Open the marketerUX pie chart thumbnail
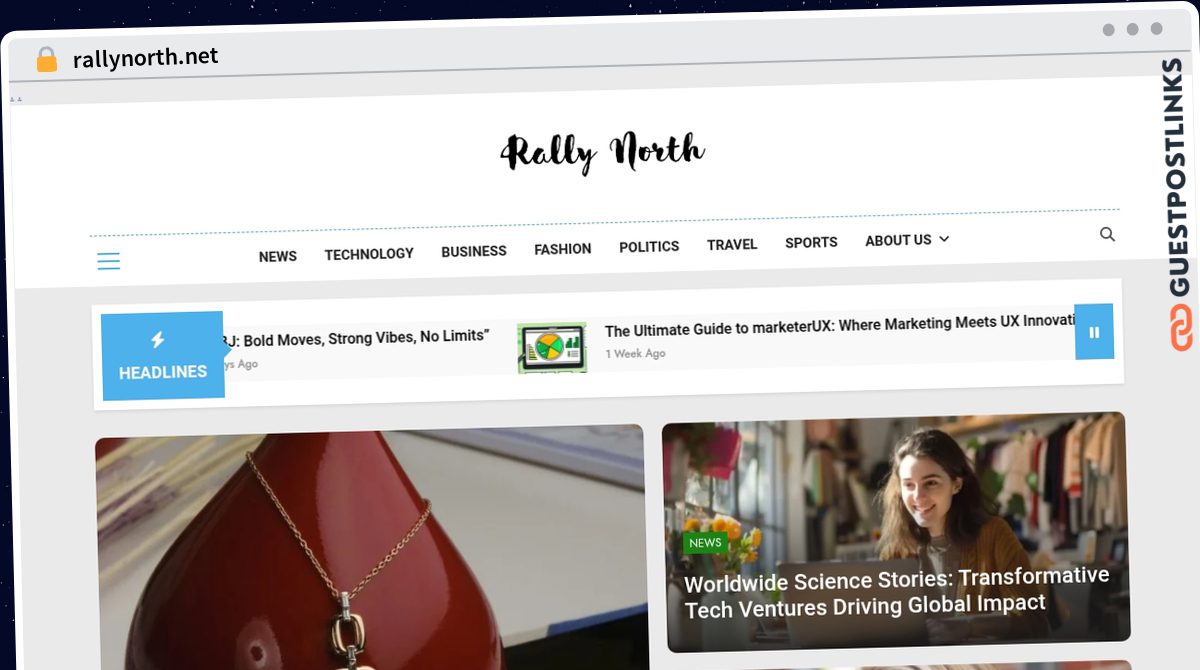Viewport: 1200px width, 670px height. 552,348
